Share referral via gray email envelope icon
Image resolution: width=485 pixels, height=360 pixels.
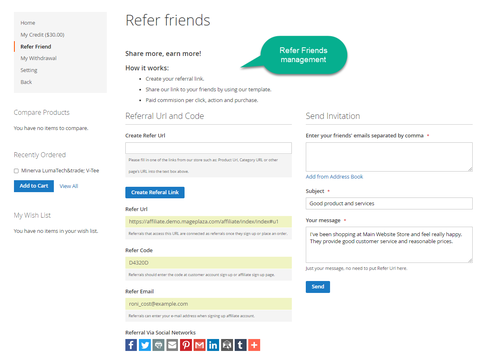(172, 345)
